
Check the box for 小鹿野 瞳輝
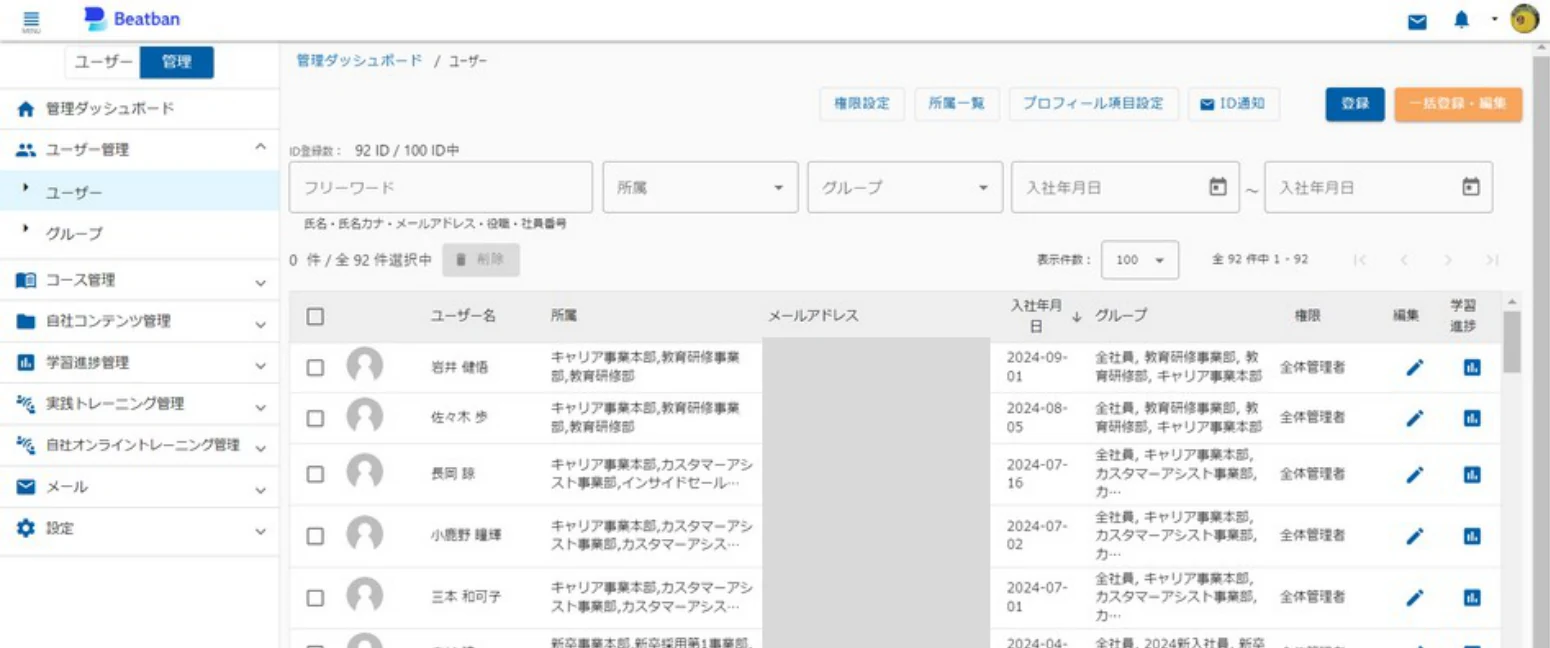tap(315, 535)
